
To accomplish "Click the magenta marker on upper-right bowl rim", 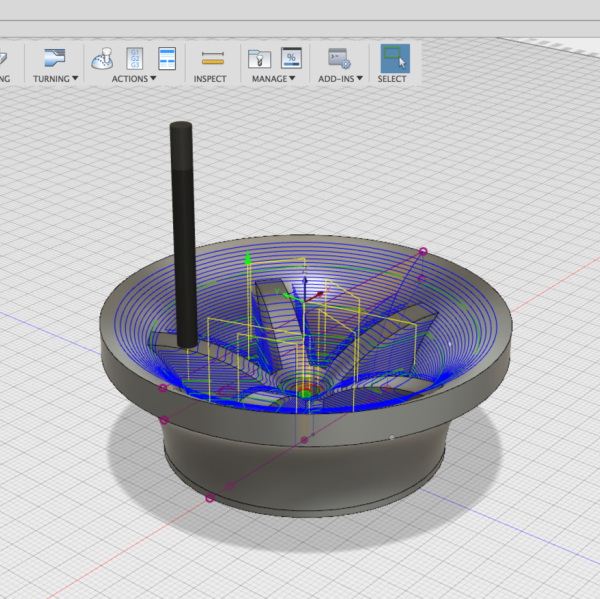I will point(423,251).
